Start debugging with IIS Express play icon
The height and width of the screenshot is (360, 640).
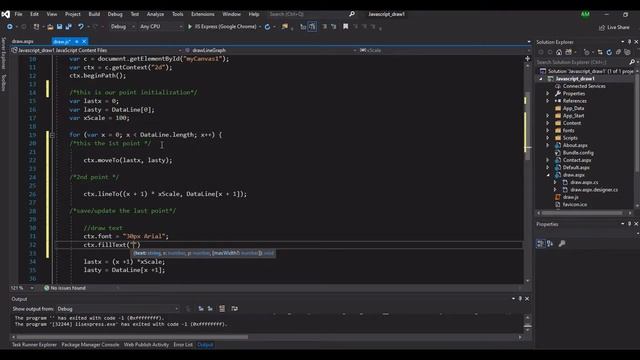(190, 27)
